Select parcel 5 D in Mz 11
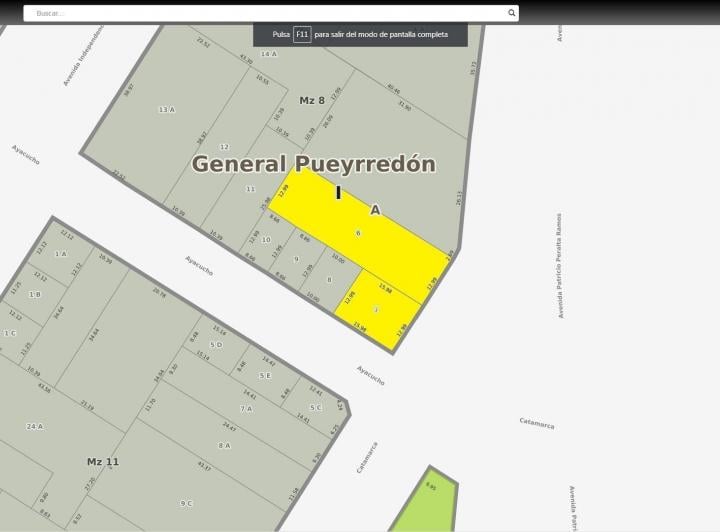 pyautogui.click(x=216, y=344)
